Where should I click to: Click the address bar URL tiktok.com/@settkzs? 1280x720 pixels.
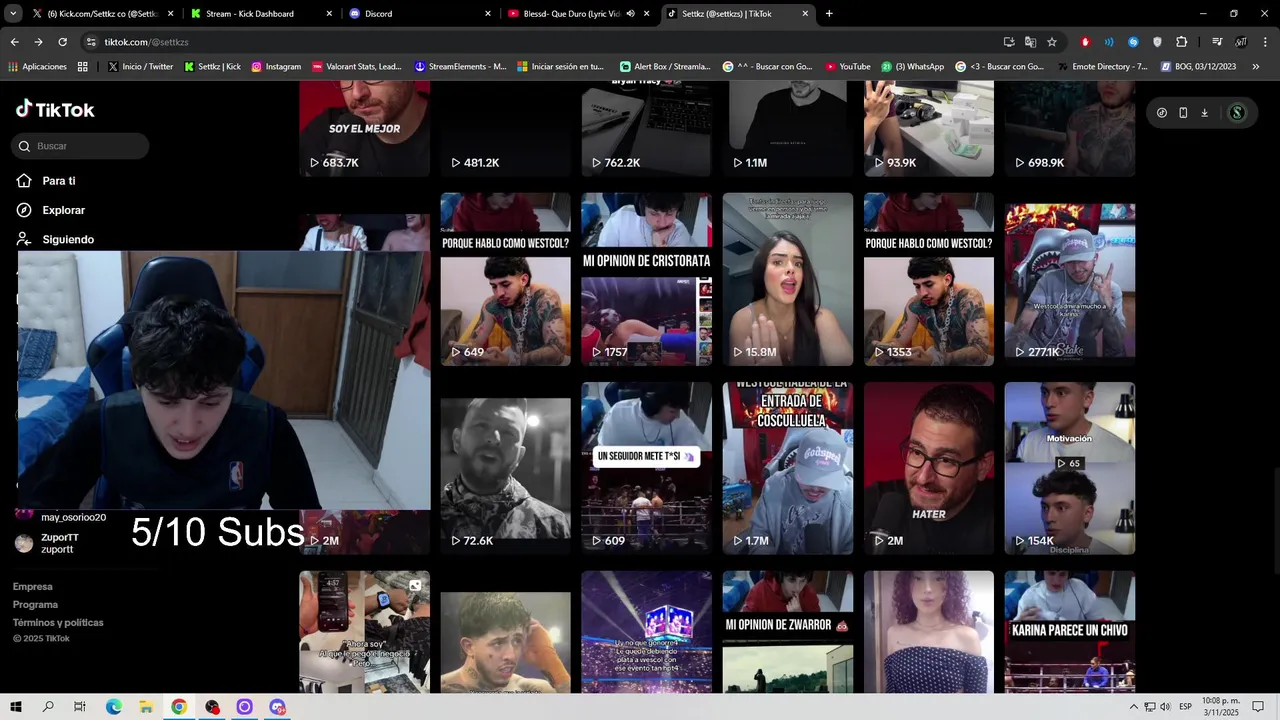(146, 42)
